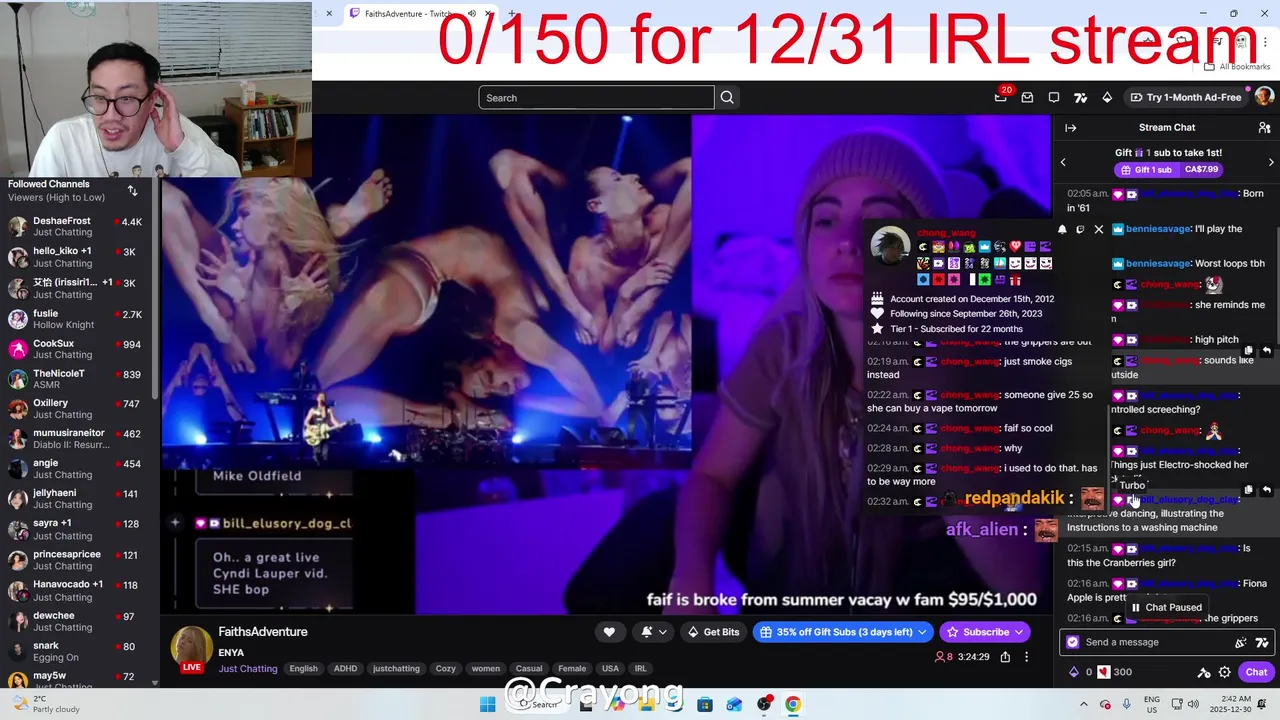
Task: Close the chong_wang user card
Action: tap(1098, 229)
